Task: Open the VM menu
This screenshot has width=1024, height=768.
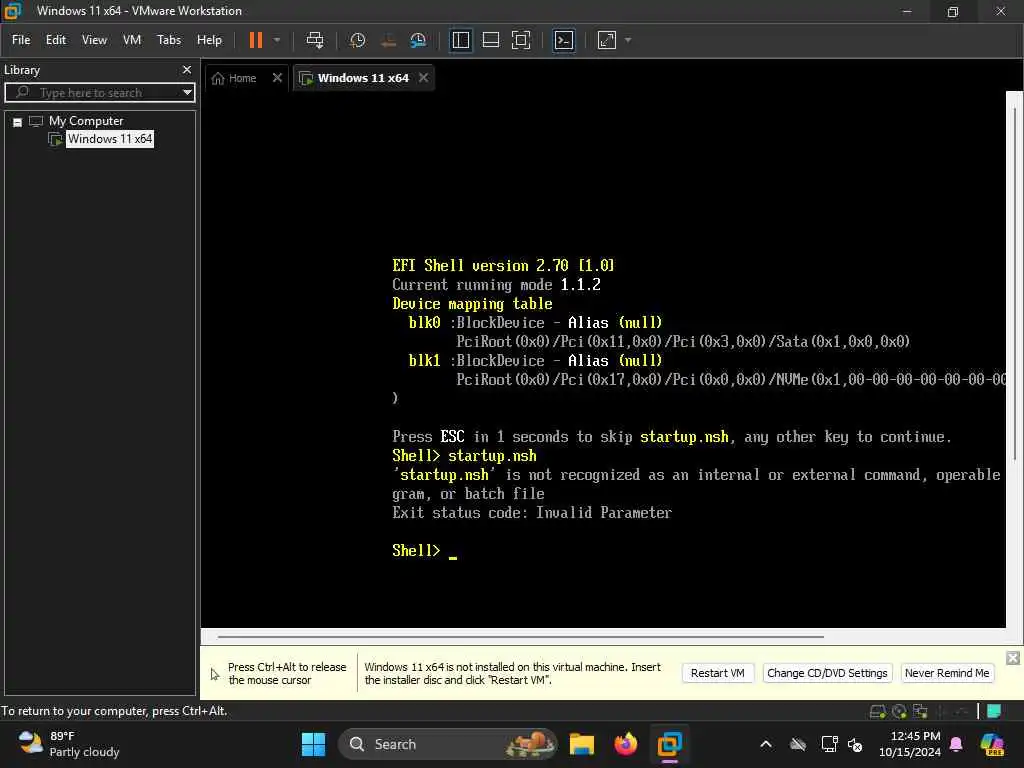Action: coord(132,40)
